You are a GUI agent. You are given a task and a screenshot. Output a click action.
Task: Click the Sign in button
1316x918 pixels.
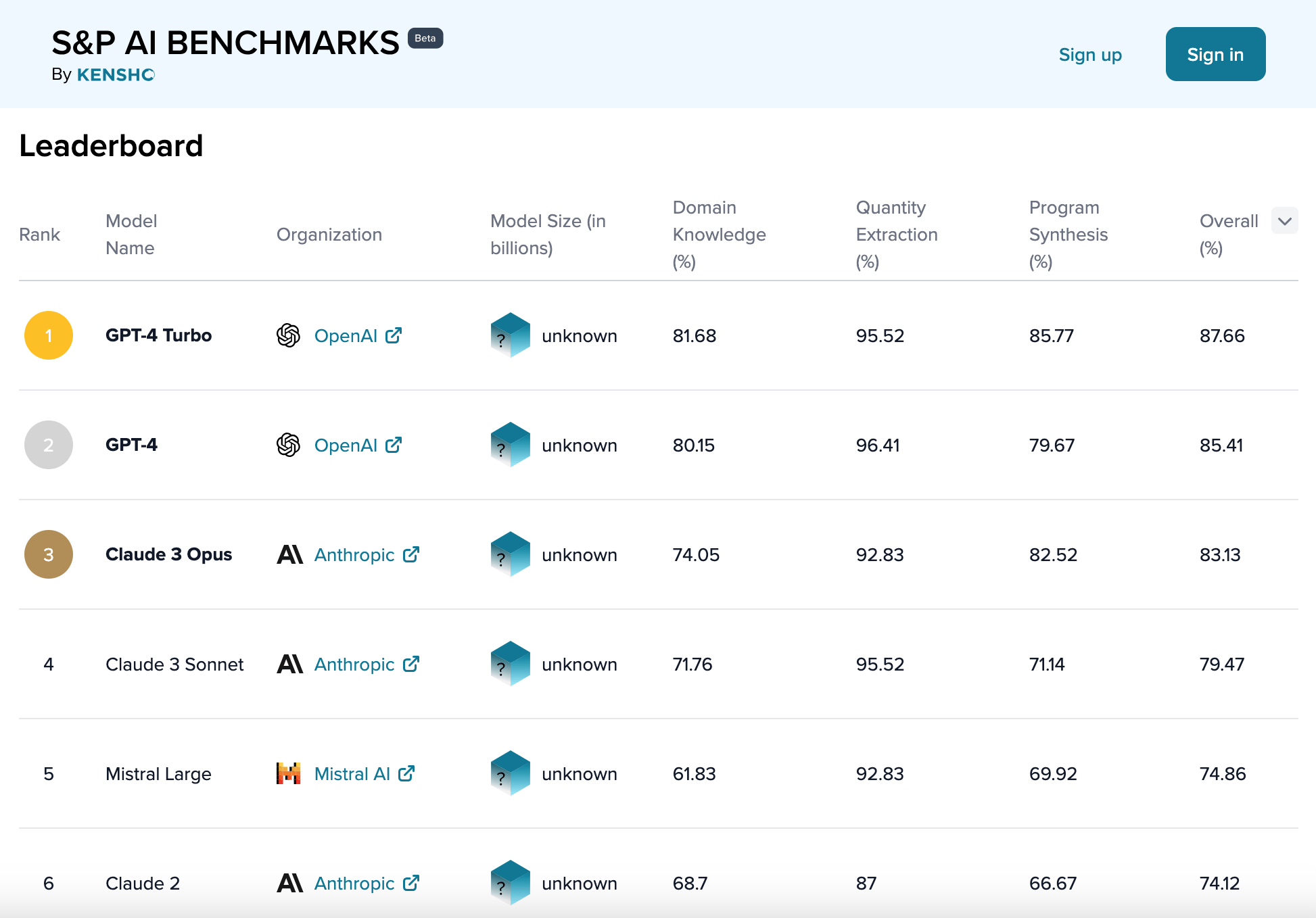tap(1216, 54)
